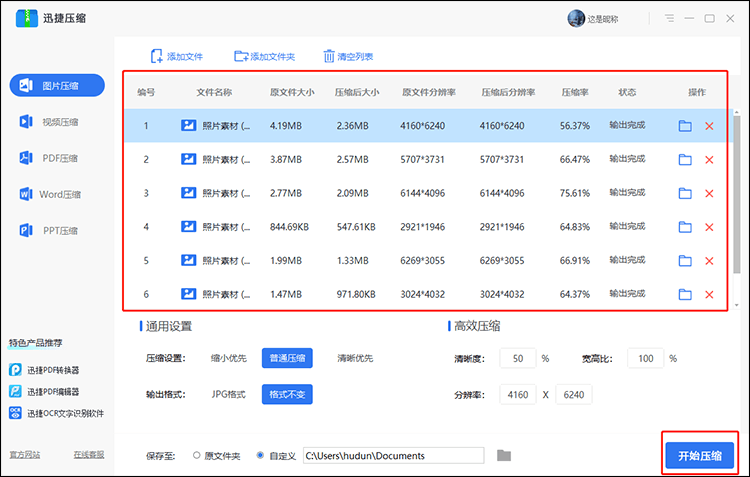750x477 pixels.
Task: Select JPG格式 output format
Action: 230,395
